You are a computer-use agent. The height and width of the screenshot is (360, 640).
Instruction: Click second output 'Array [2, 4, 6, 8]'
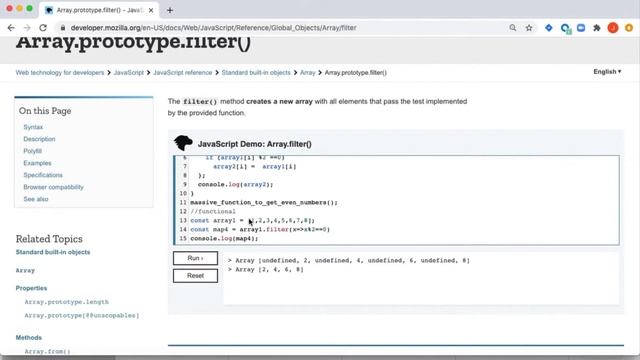pyautogui.click(x=266, y=269)
